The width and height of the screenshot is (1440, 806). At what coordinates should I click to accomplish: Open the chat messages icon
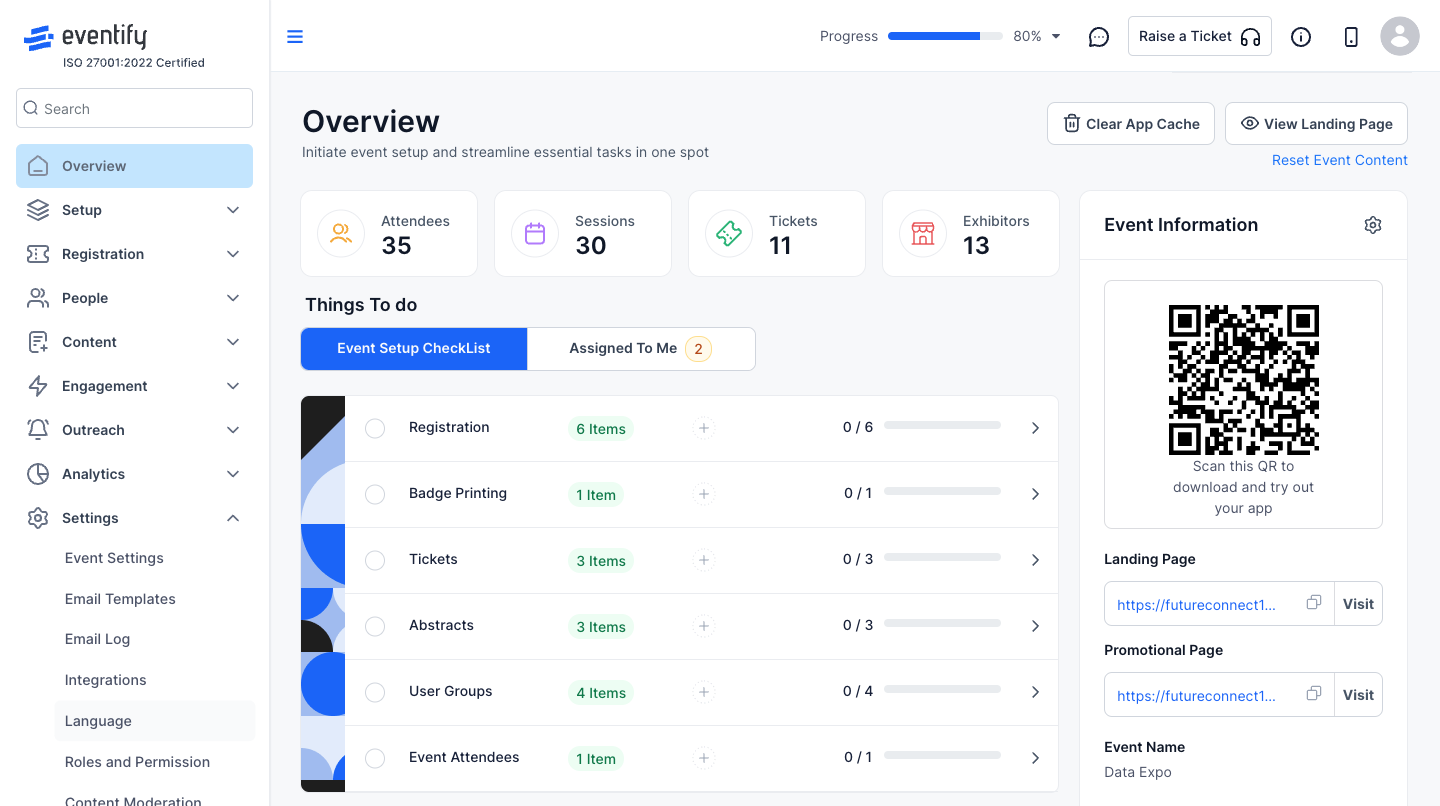(1099, 37)
